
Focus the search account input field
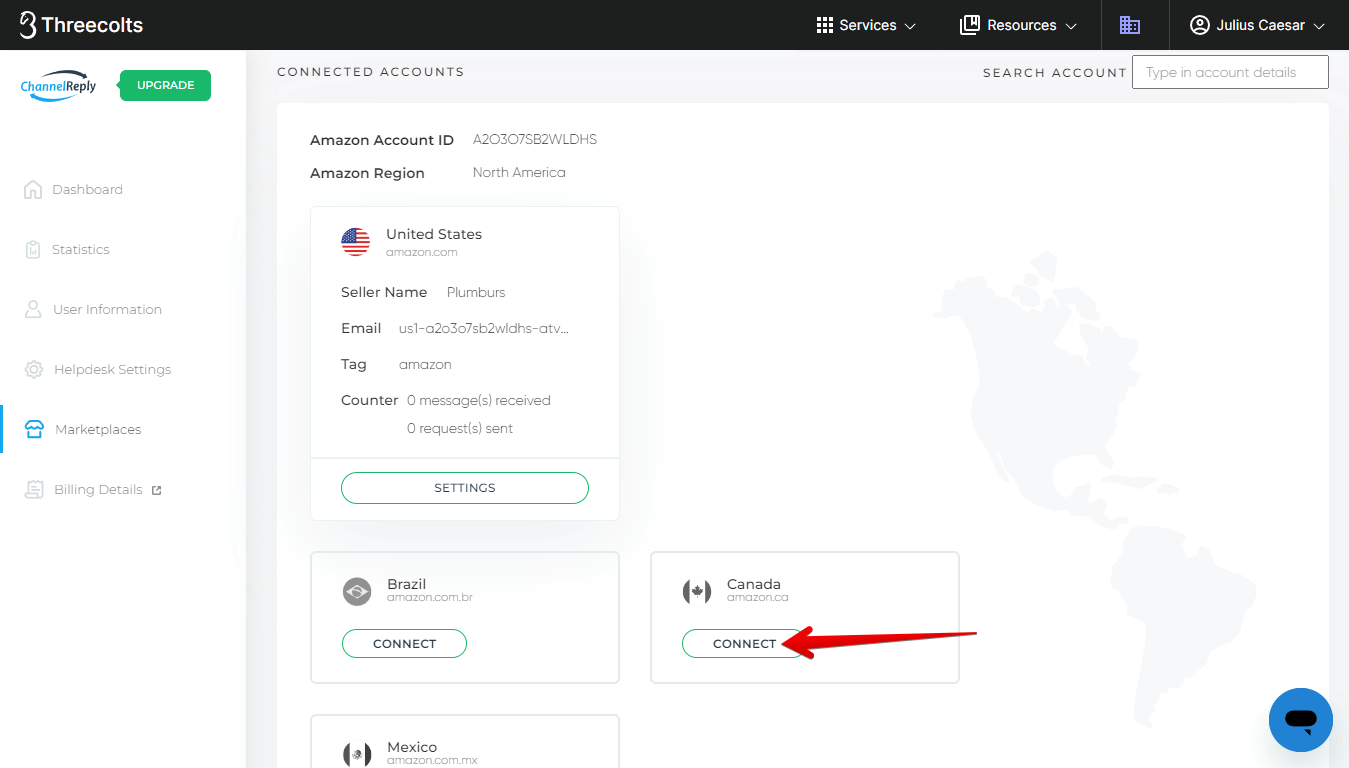[x=1230, y=72]
